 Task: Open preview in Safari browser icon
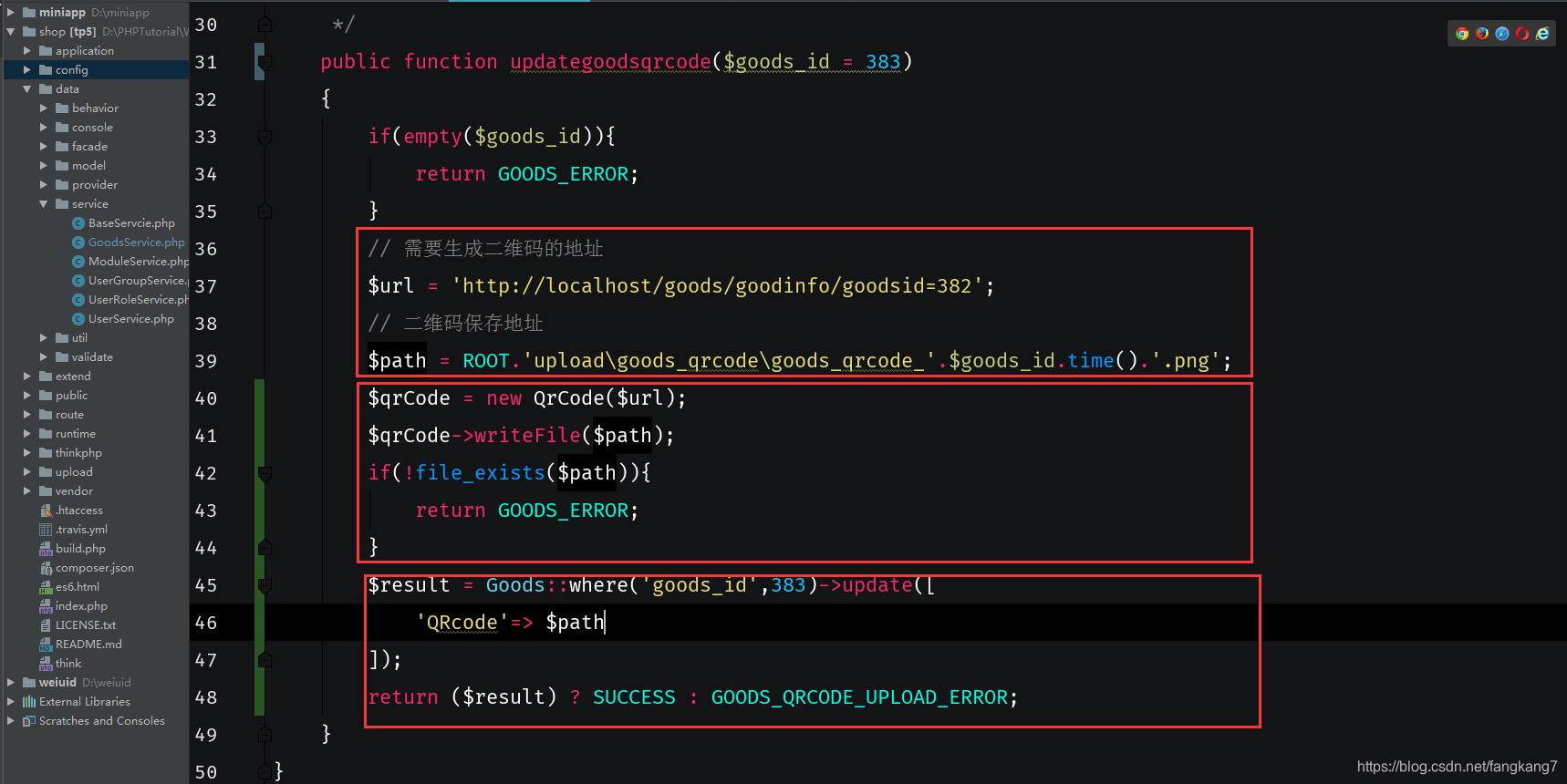coord(1502,34)
